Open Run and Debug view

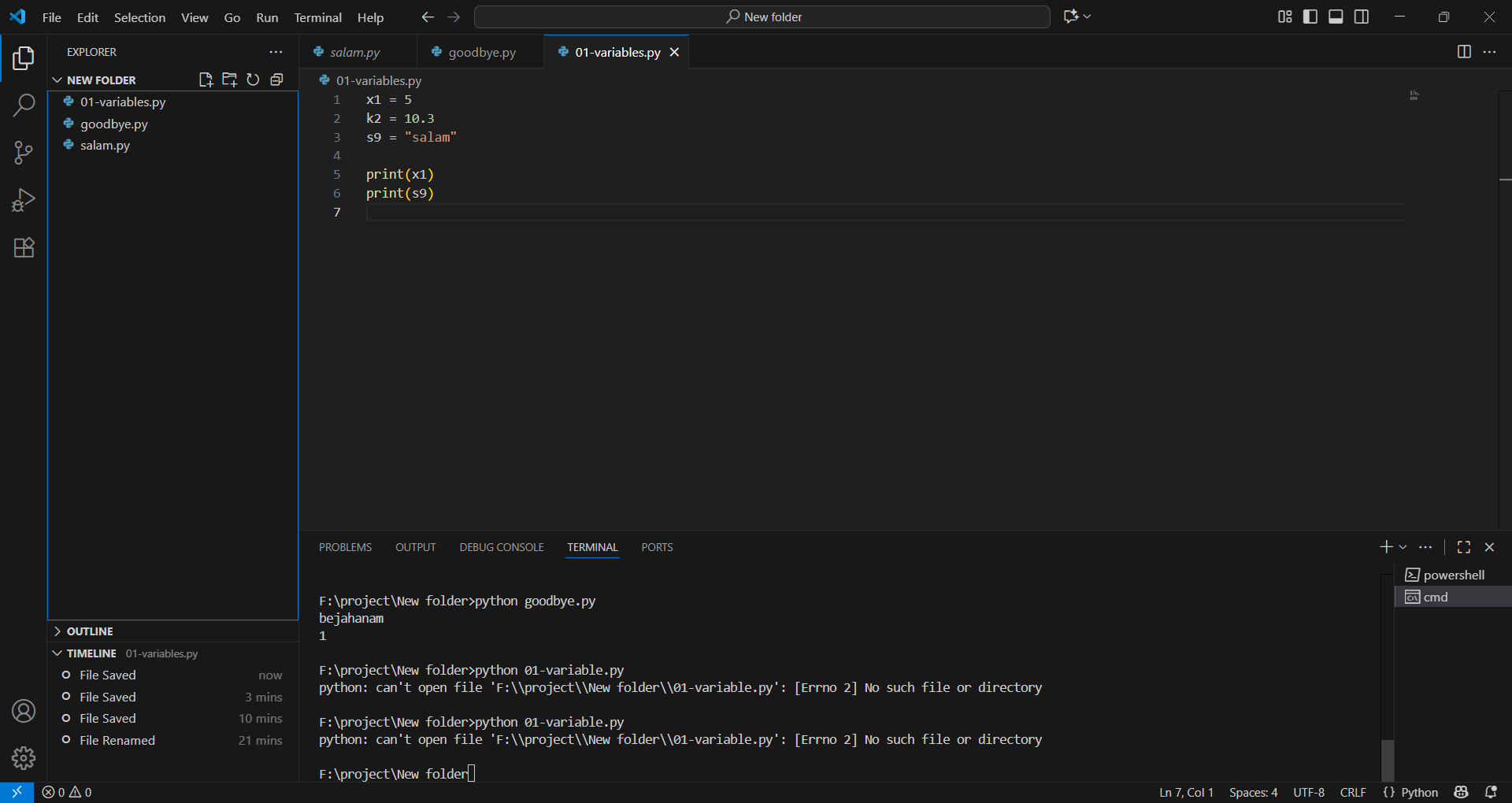pos(24,200)
